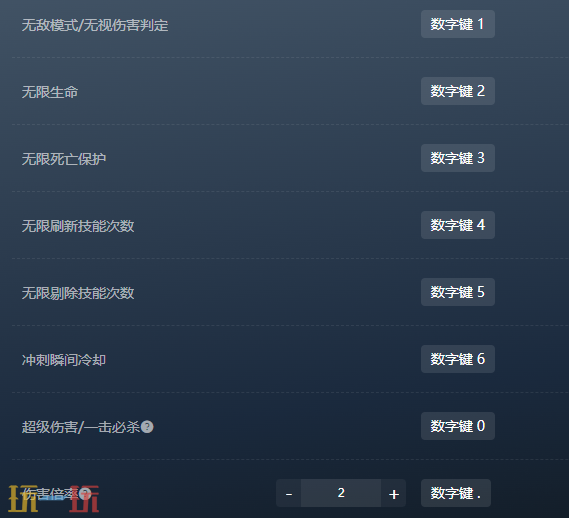Click the 数字键 . hotkey button
Viewport: 569px width, 518px height.
pyautogui.click(x=456, y=493)
